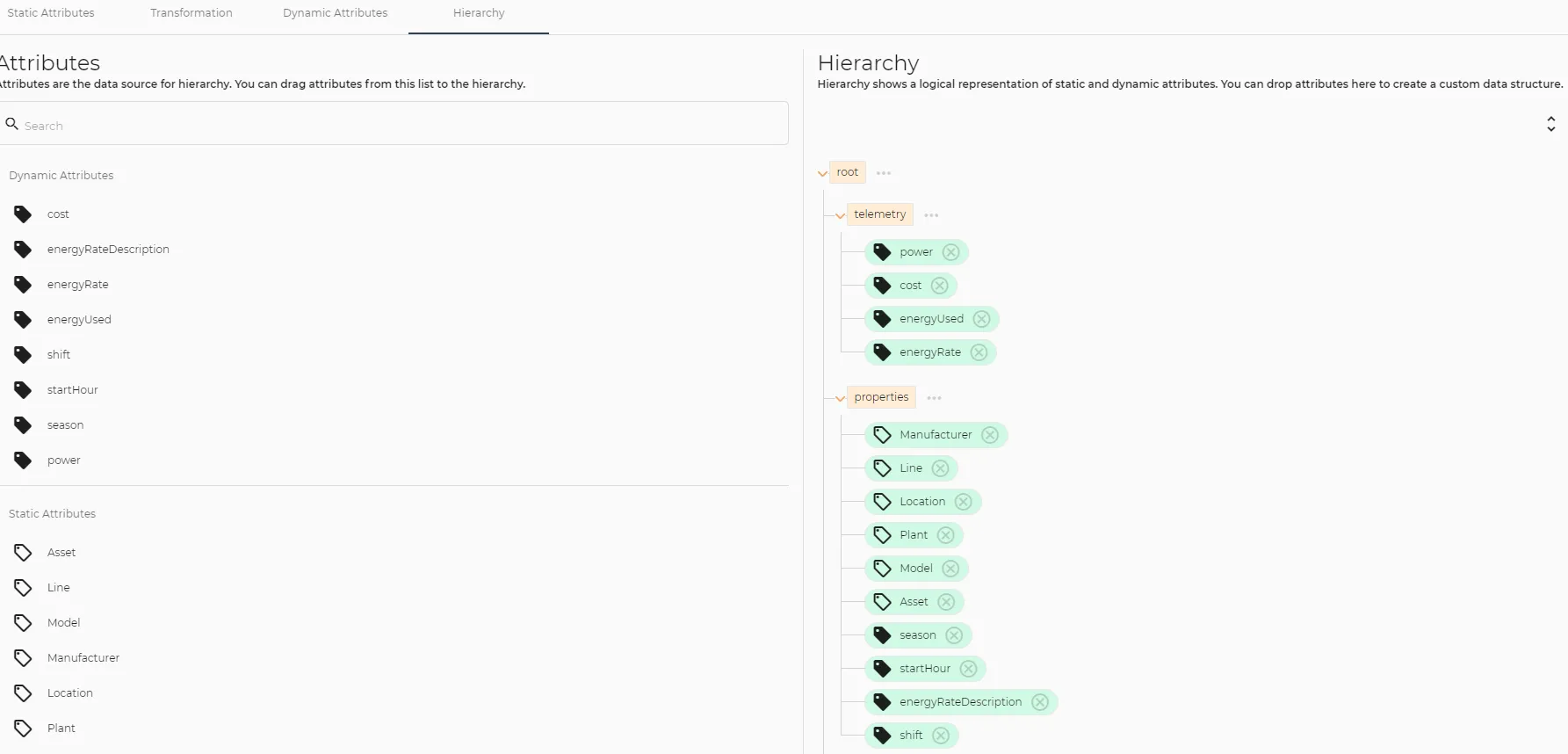Viewport: 1568px width, 754px height.
Task: Open the root node options menu
Action: click(x=884, y=173)
